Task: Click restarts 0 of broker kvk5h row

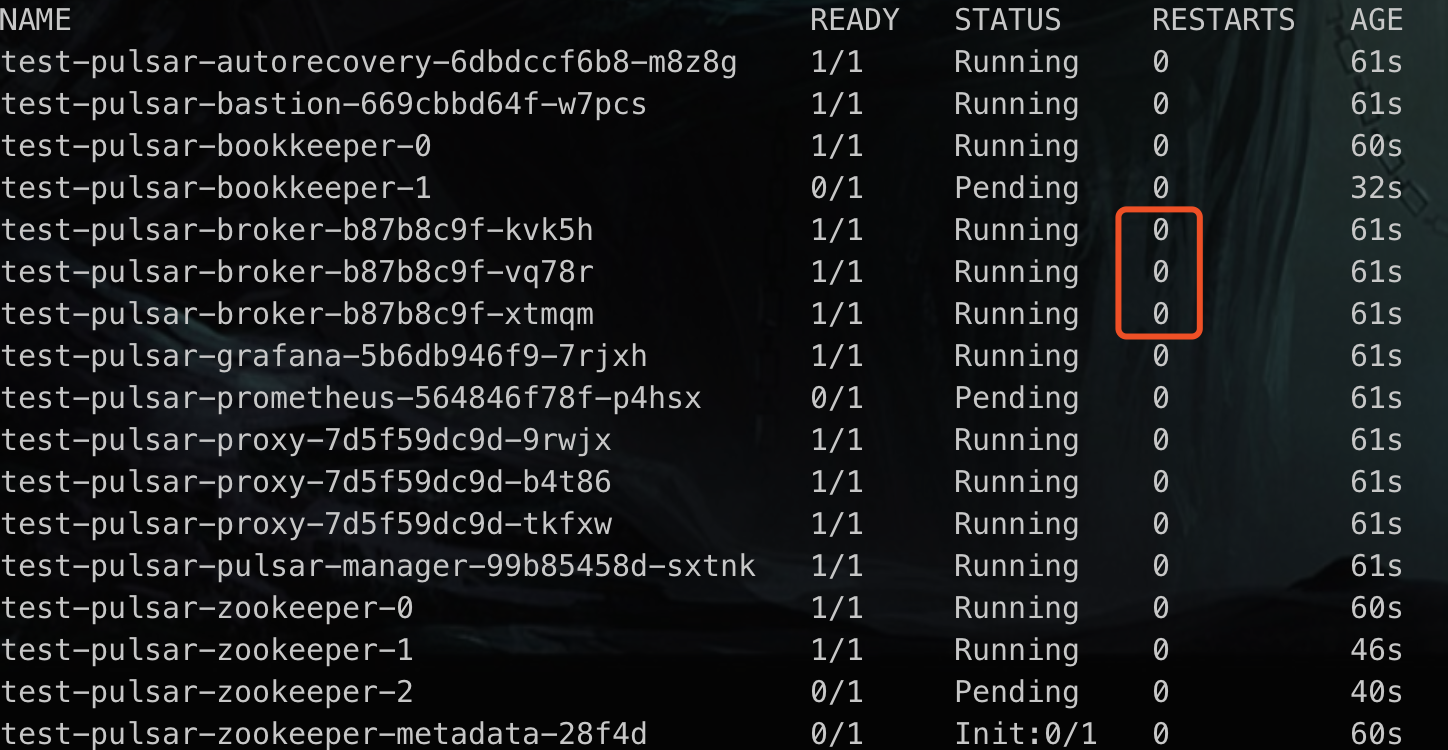Action: [1160, 231]
